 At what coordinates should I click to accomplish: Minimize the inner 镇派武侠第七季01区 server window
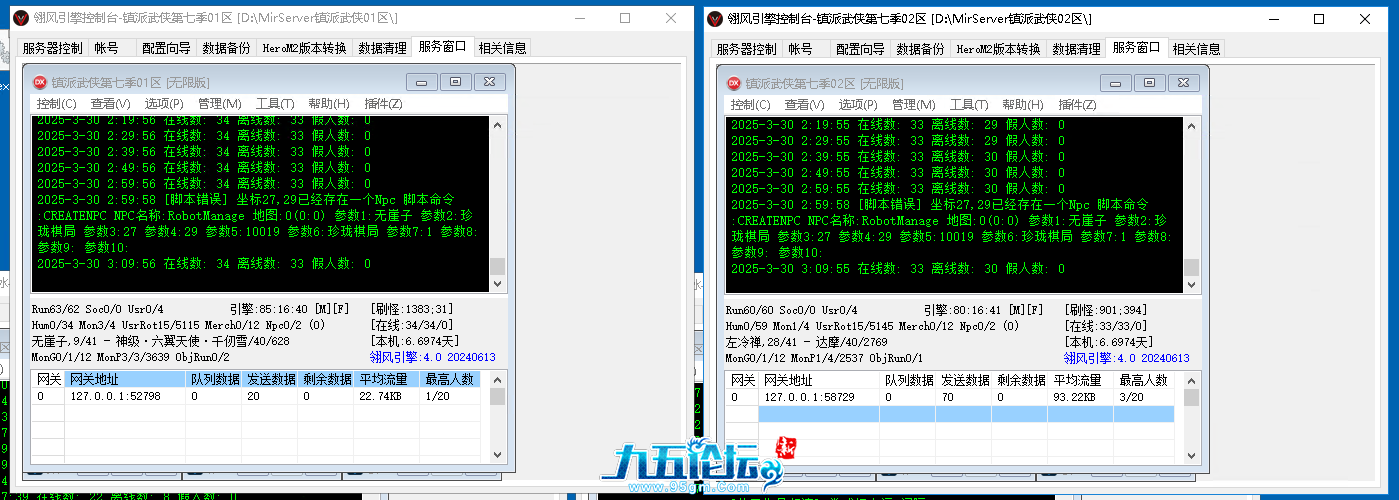pyautogui.click(x=423, y=82)
